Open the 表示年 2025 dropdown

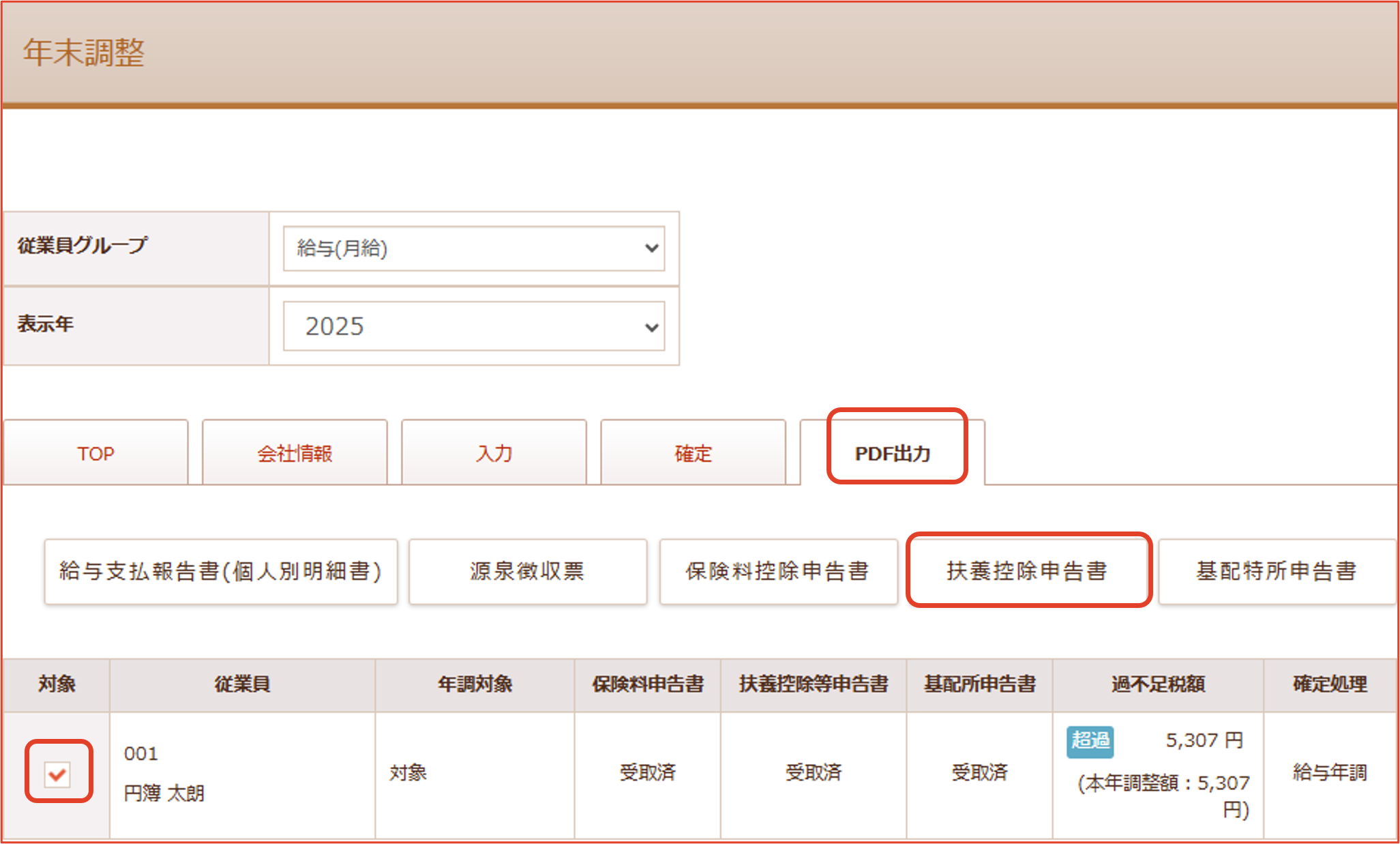tap(474, 326)
